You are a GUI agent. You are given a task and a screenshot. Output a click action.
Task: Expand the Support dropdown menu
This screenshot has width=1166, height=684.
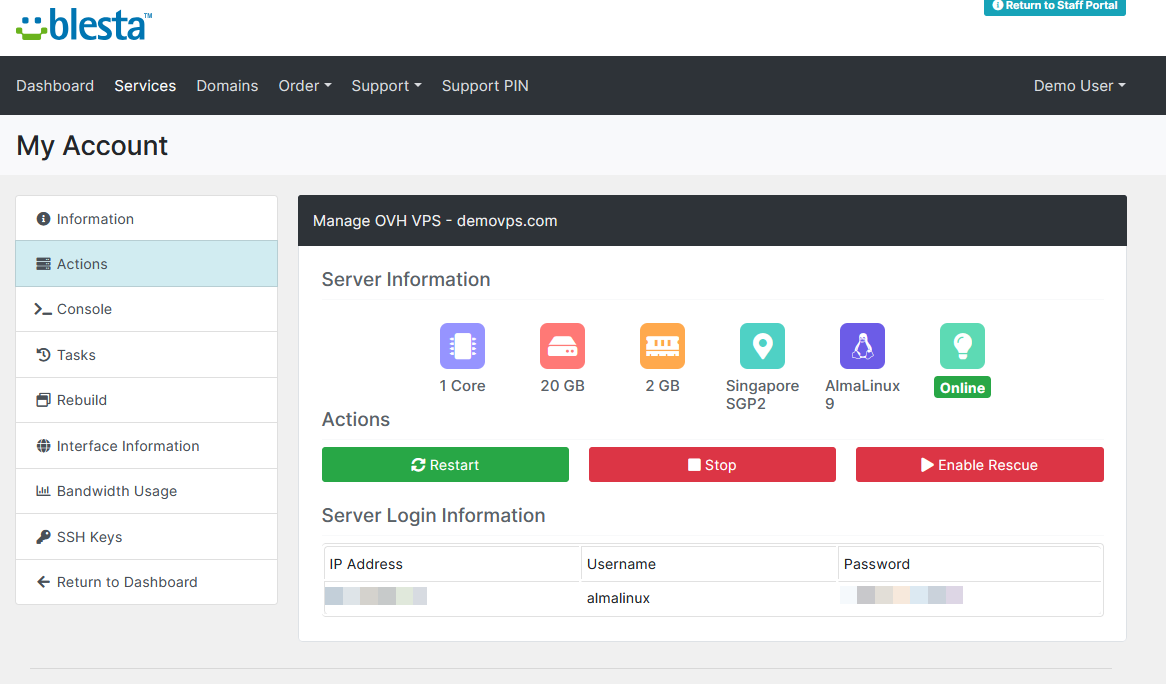click(387, 86)
